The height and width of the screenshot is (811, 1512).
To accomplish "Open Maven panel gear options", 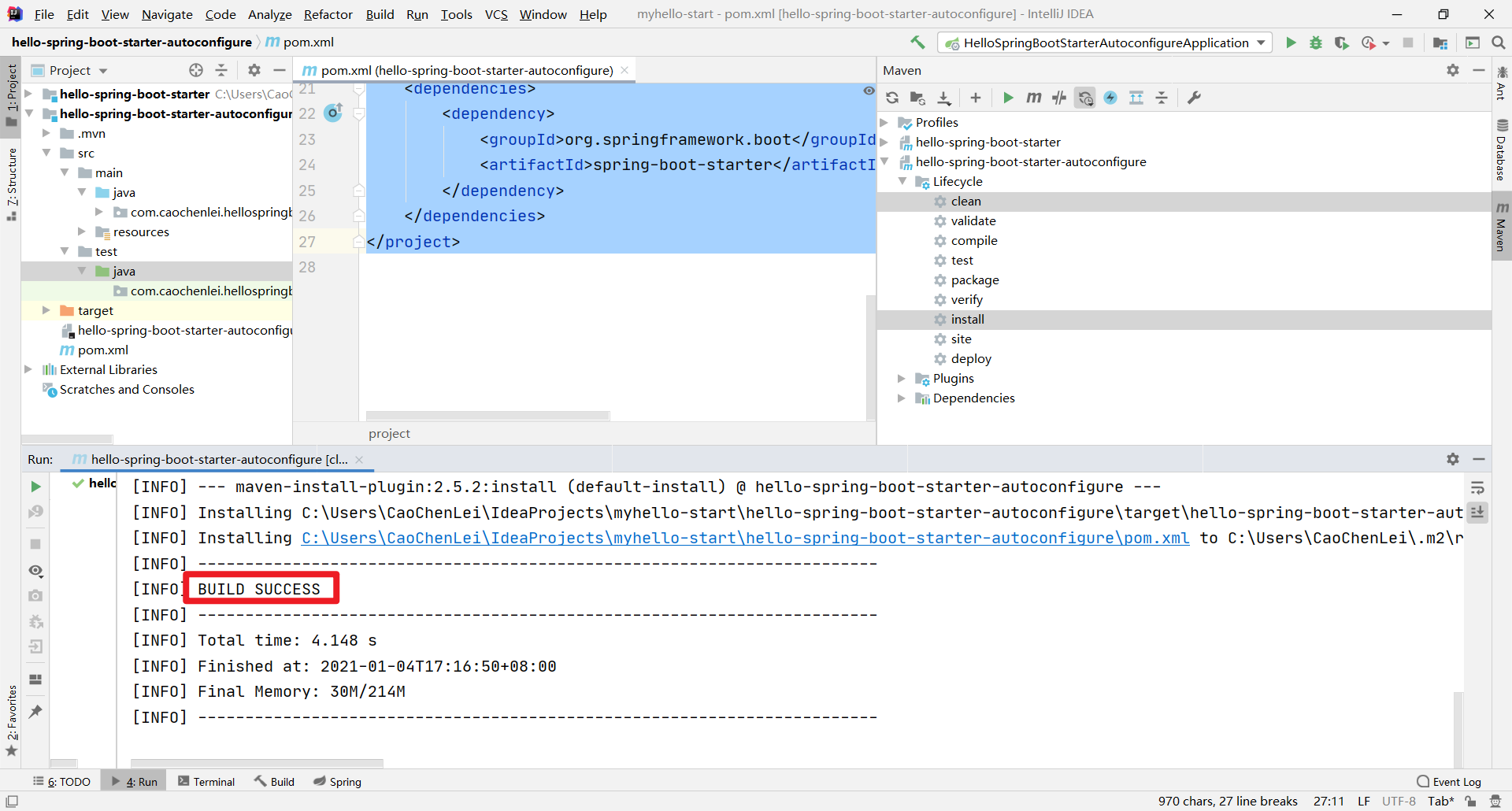I will point(1453,70).
